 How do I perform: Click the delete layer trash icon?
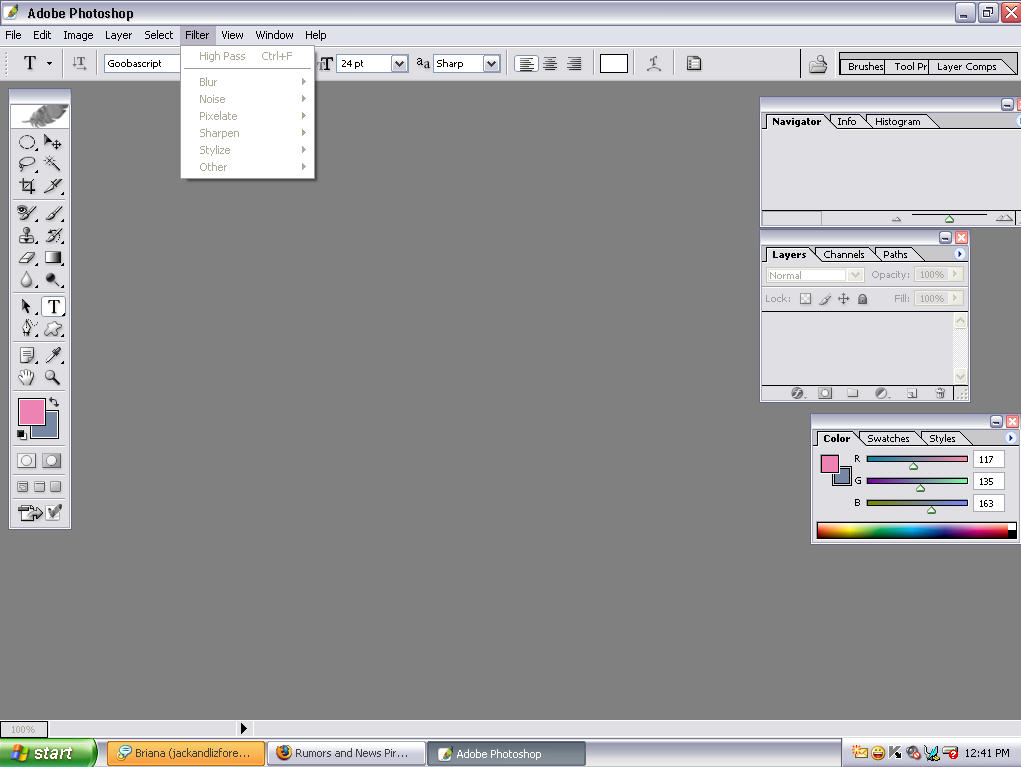tap(940, 393)
